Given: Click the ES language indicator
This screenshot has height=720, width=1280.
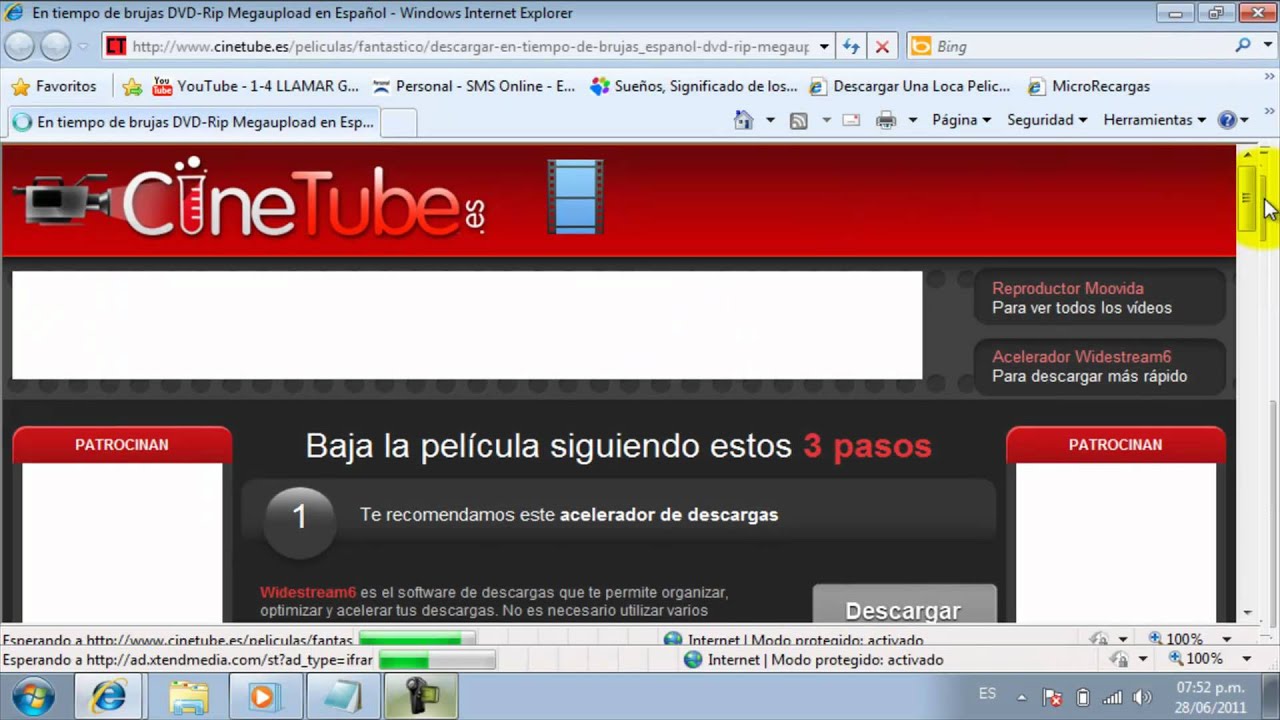Looking at the screenshot, I should 987,694.
